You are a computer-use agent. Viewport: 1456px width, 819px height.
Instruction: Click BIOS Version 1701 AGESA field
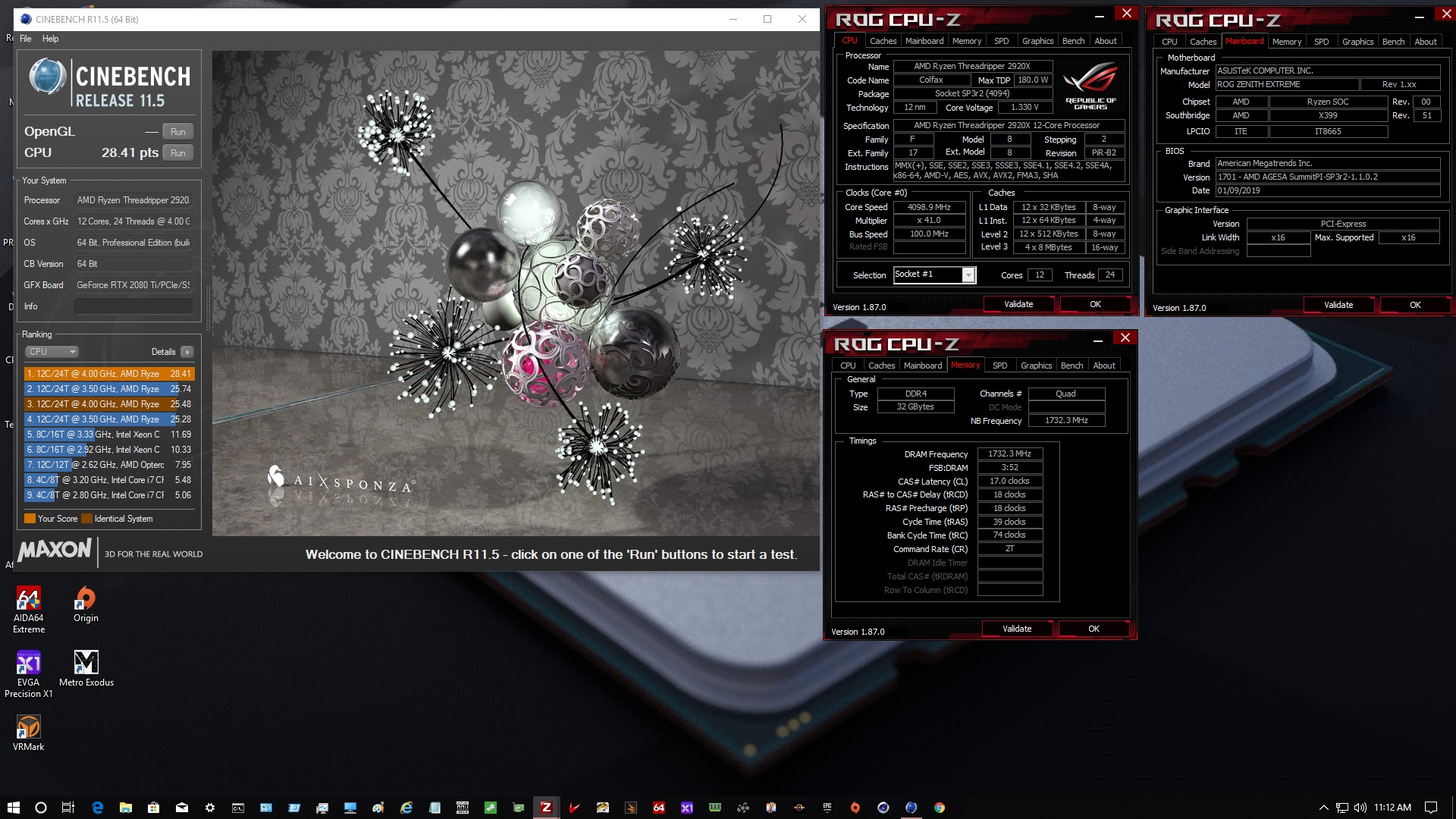click(1327, 177)
